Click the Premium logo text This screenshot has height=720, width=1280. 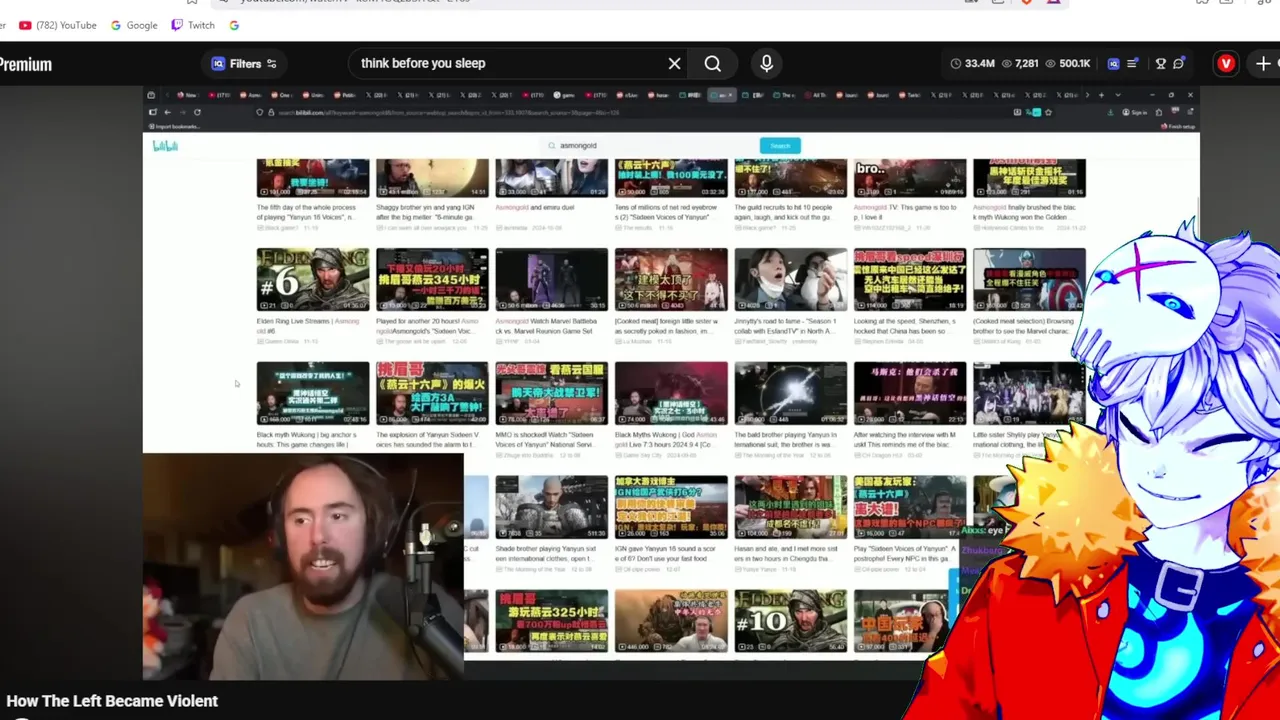25,64
